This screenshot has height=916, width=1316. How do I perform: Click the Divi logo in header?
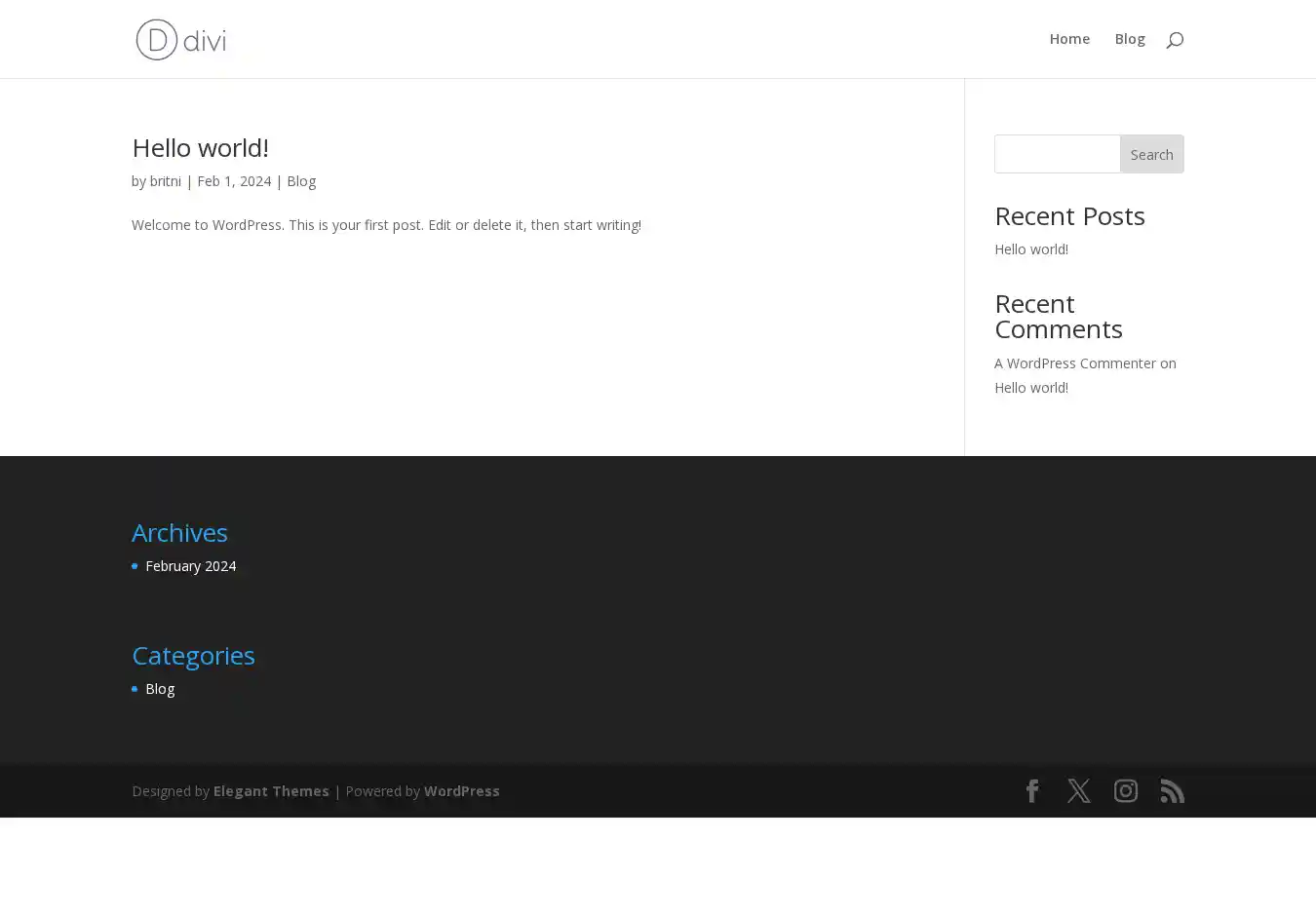[181, 39]
